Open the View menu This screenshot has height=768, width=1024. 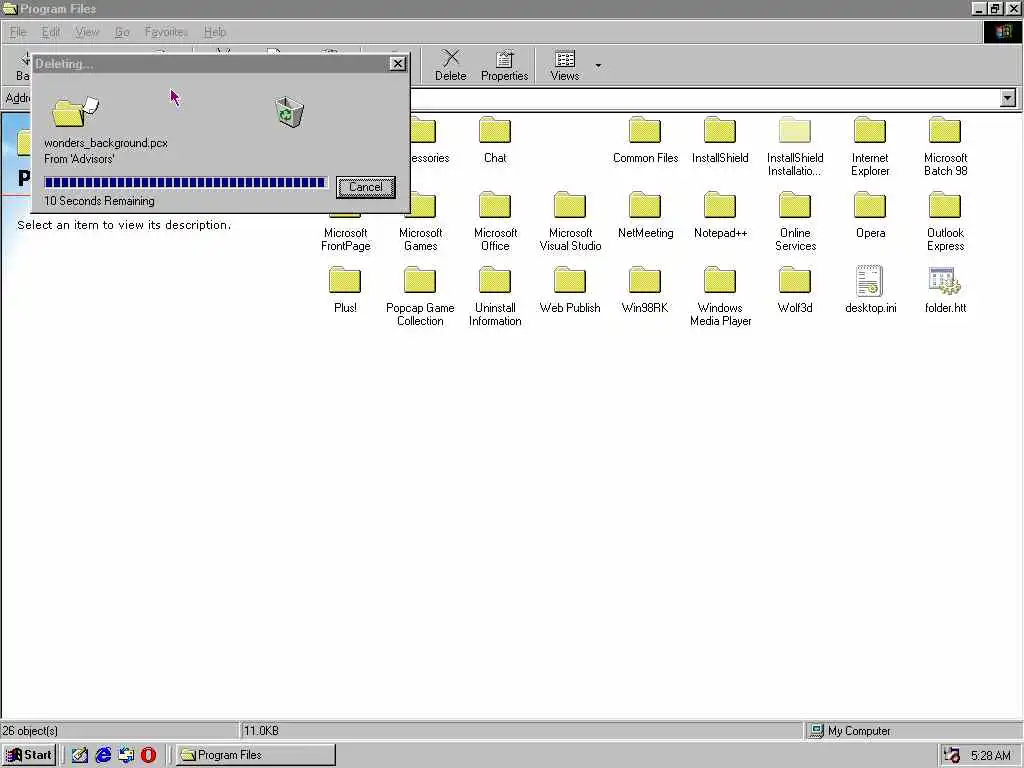[x=87, y=31]
